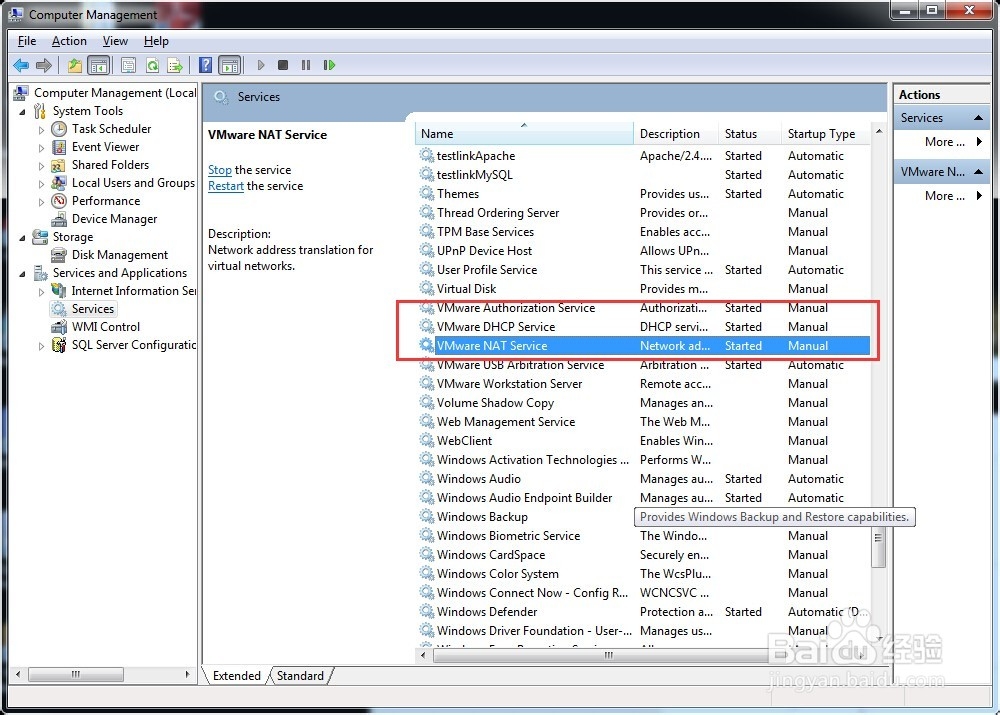Open More actions under VMware N...
1000x715 pixels.
(x=953, y=196)
